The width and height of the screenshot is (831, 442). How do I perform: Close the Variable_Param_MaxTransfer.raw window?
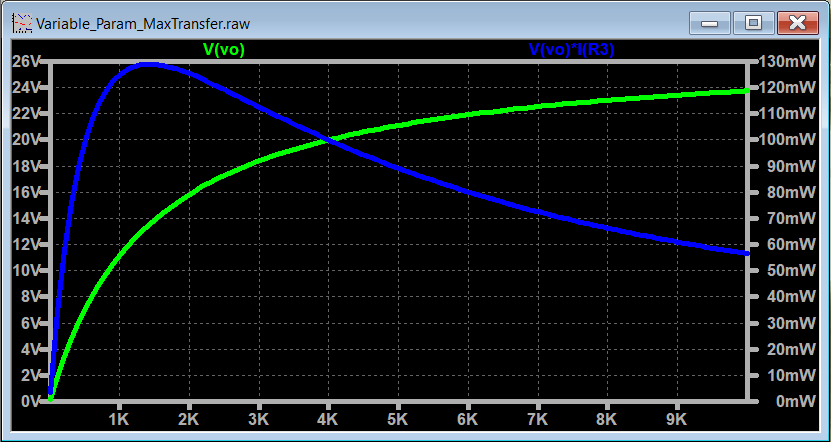(797, 20)
